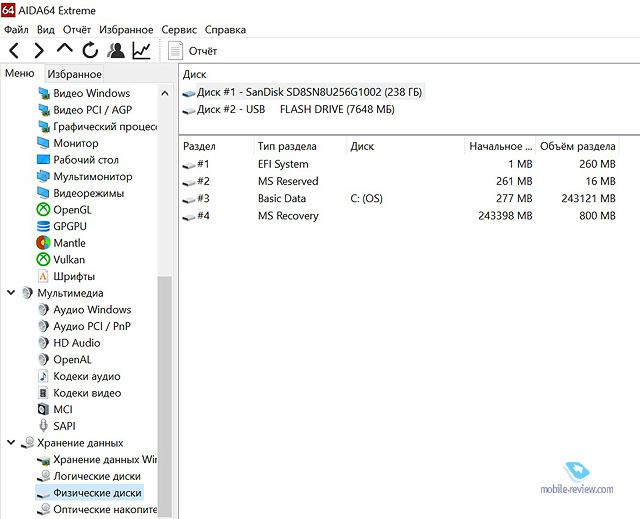Viewport: 640px width, 519px height.
Task: Click the SAPI microphone icon
Action: pyautogui.click(x=43, y=426)
